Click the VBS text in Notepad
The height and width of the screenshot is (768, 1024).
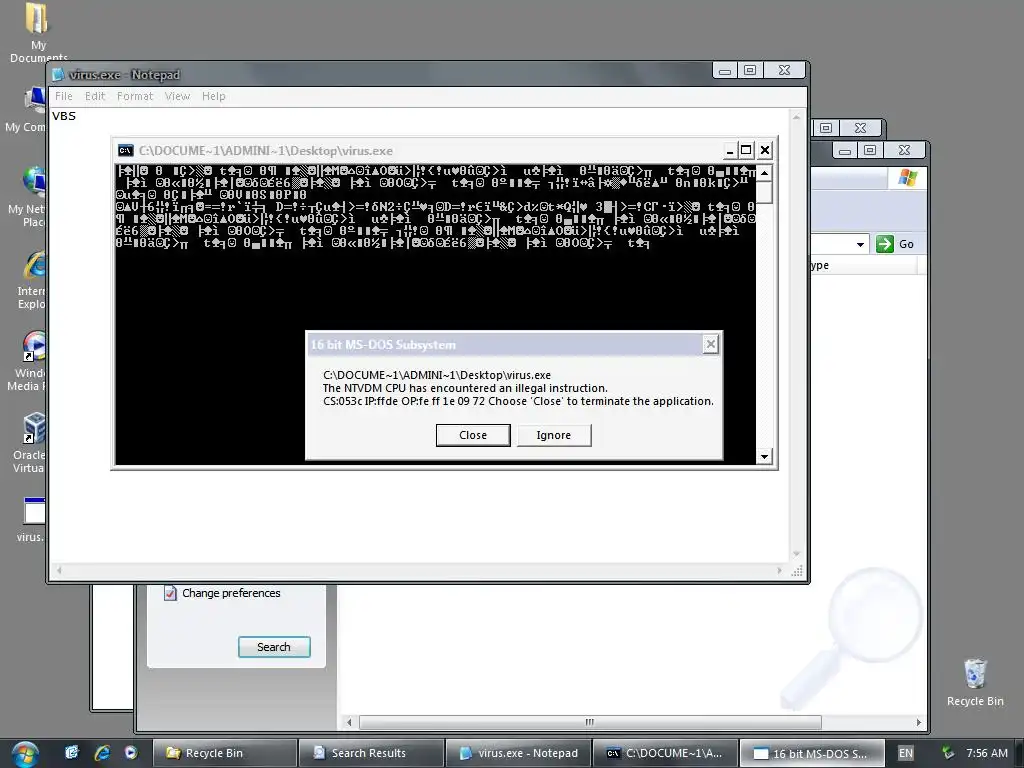click(64, 116)
